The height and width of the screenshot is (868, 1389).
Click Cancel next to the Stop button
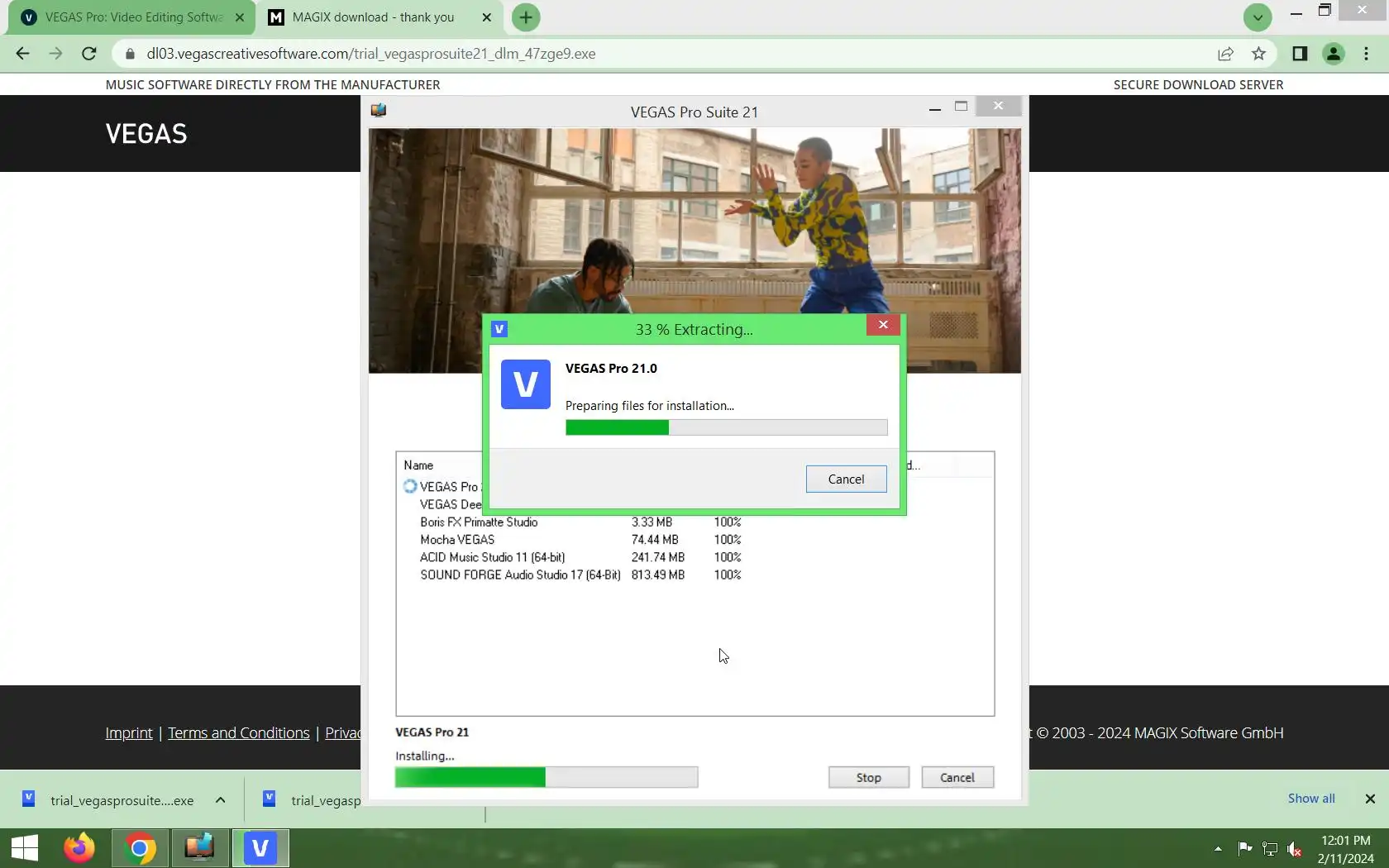pyautogui.click(x=957, y=778)
